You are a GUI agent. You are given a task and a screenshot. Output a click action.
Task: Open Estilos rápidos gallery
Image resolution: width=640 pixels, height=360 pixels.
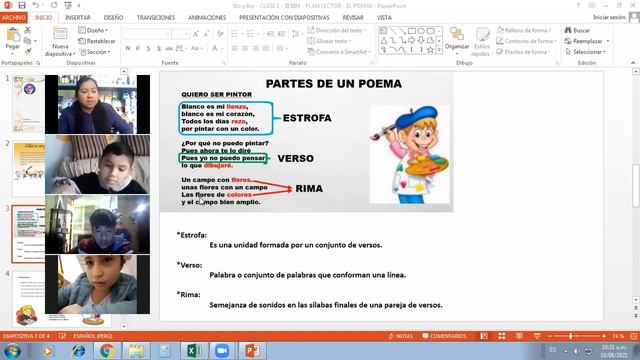[482, 41]
